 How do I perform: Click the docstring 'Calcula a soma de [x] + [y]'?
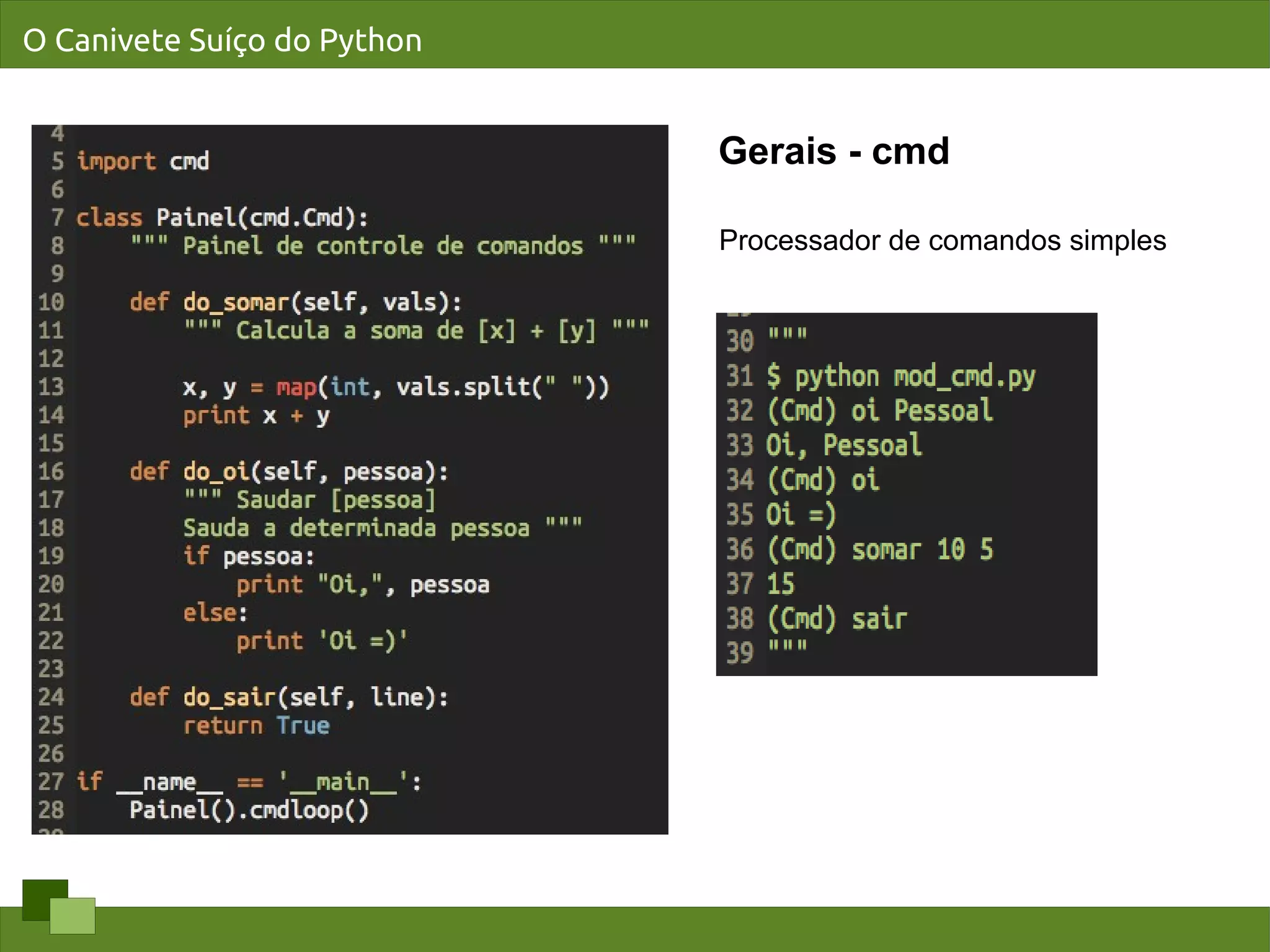pos(417,330)
